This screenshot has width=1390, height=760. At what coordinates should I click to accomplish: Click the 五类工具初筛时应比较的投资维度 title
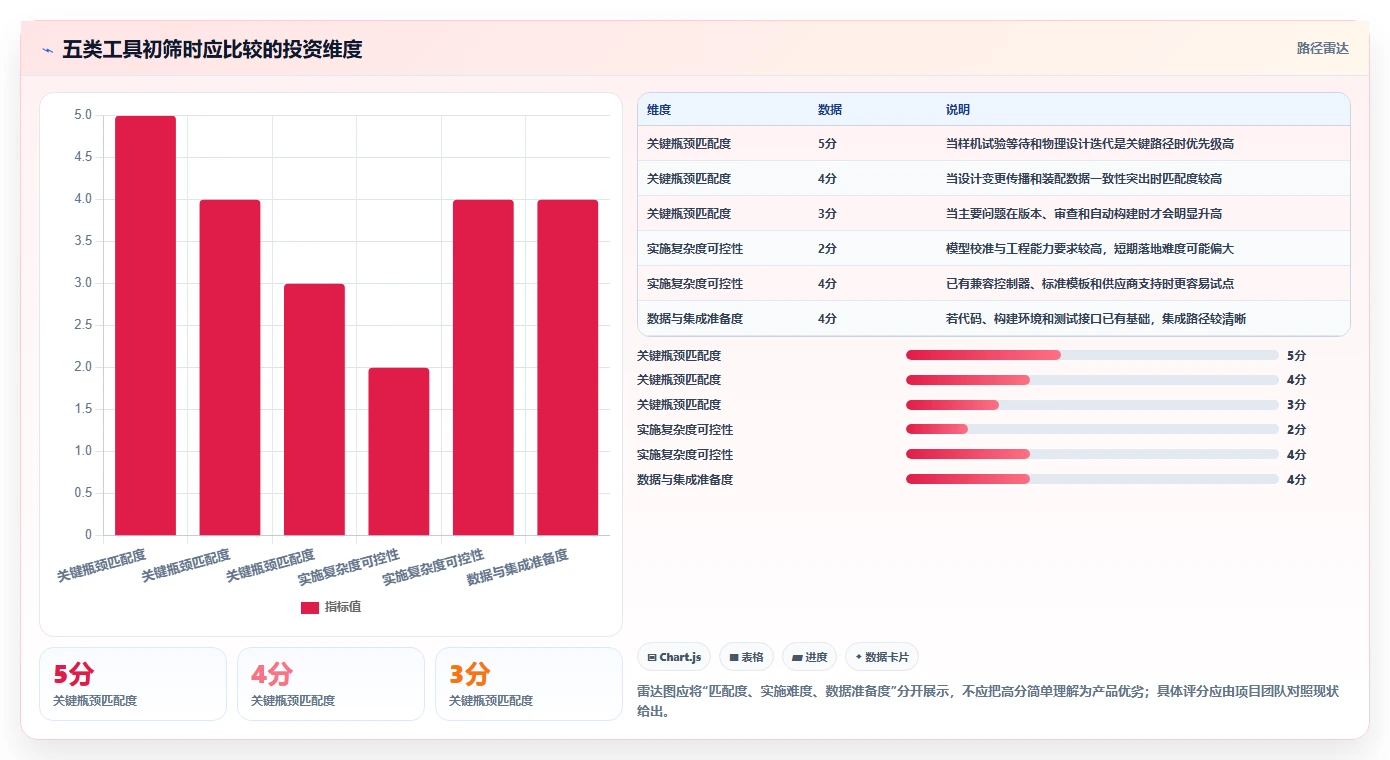[212, 49]
